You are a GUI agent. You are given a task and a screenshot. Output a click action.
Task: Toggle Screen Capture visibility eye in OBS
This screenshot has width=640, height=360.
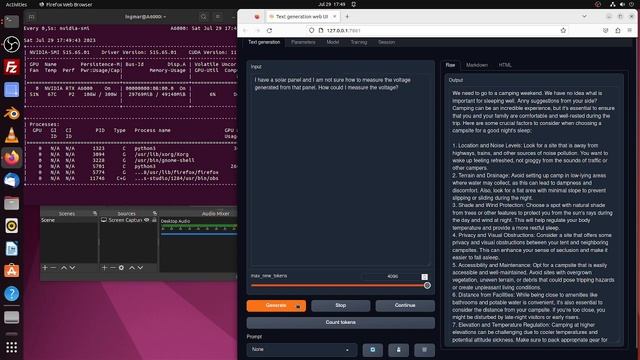(147, 220)
